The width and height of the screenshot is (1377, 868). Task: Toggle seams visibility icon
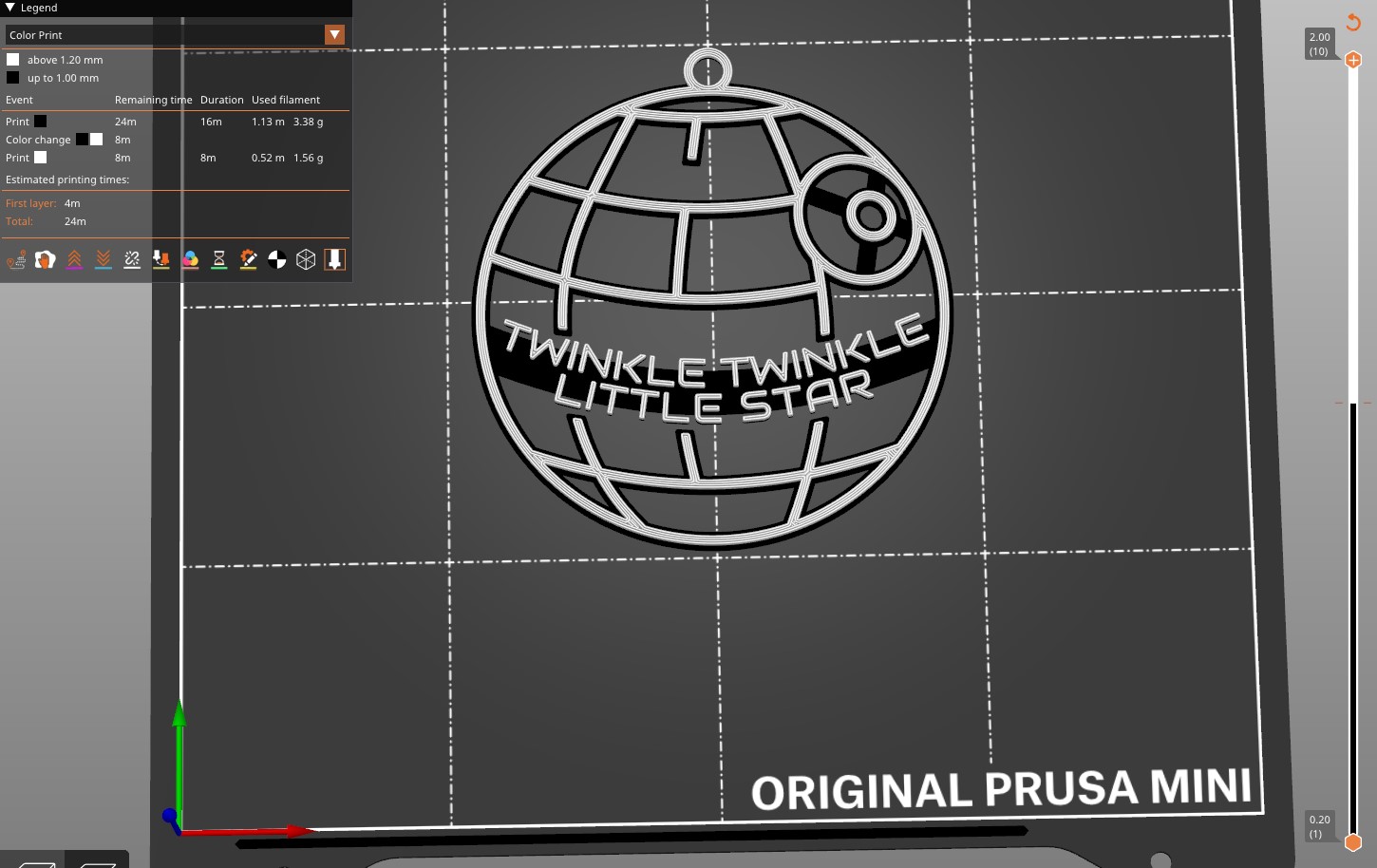pos(132,259)
